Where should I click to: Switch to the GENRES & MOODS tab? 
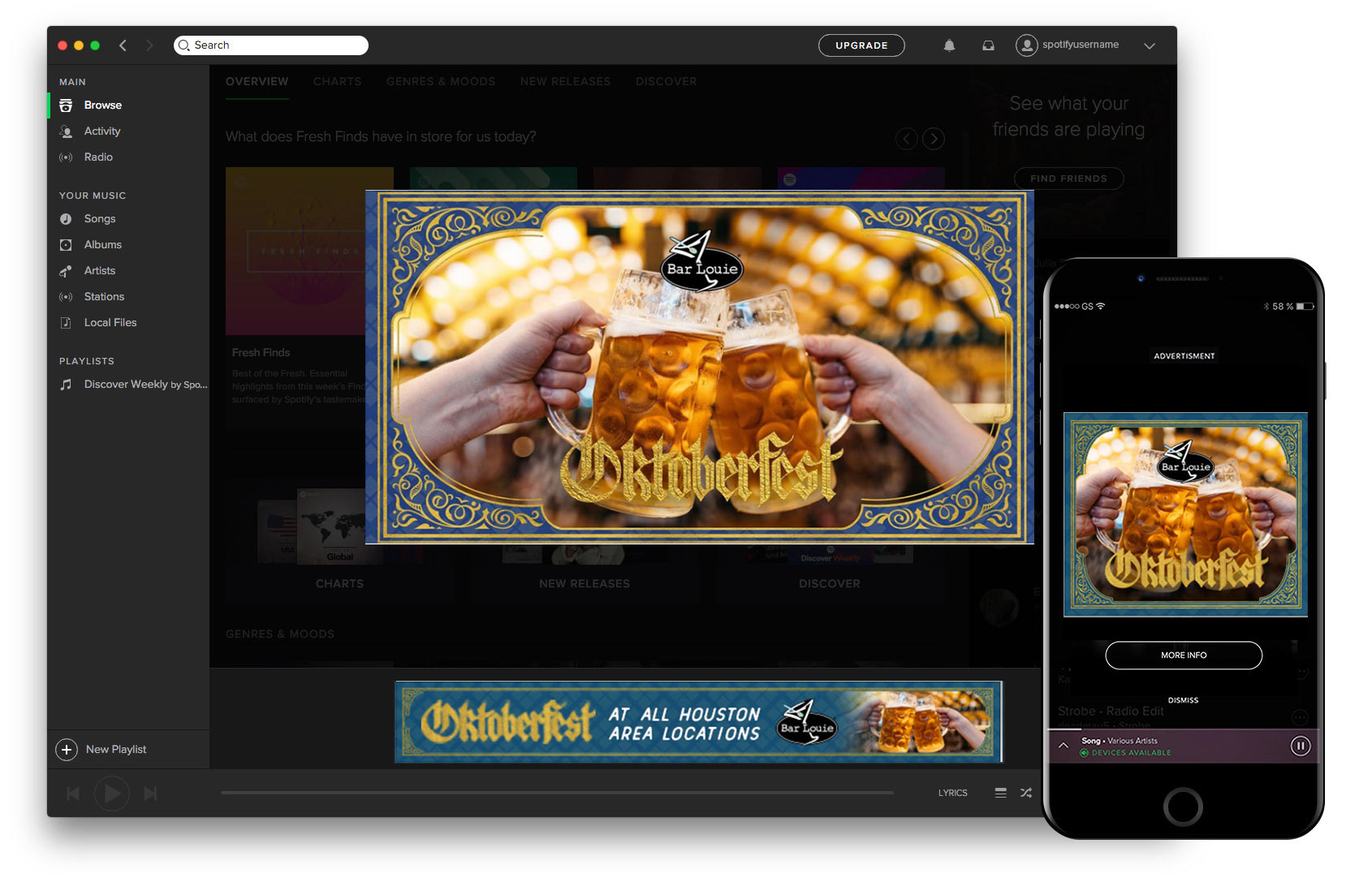tap(441, 81)
